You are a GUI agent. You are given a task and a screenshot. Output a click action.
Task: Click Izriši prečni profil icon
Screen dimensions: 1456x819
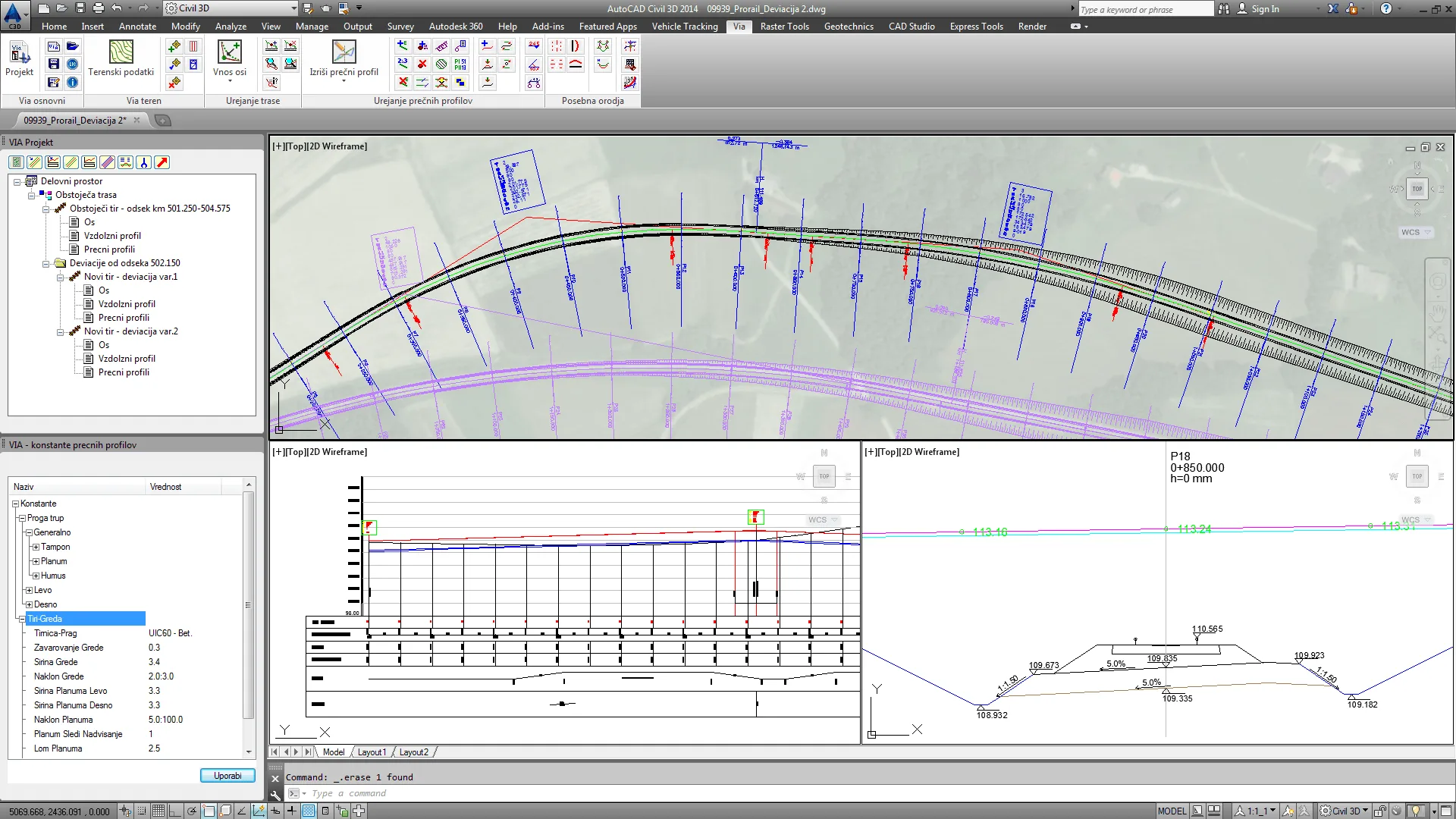coord(344,52)
